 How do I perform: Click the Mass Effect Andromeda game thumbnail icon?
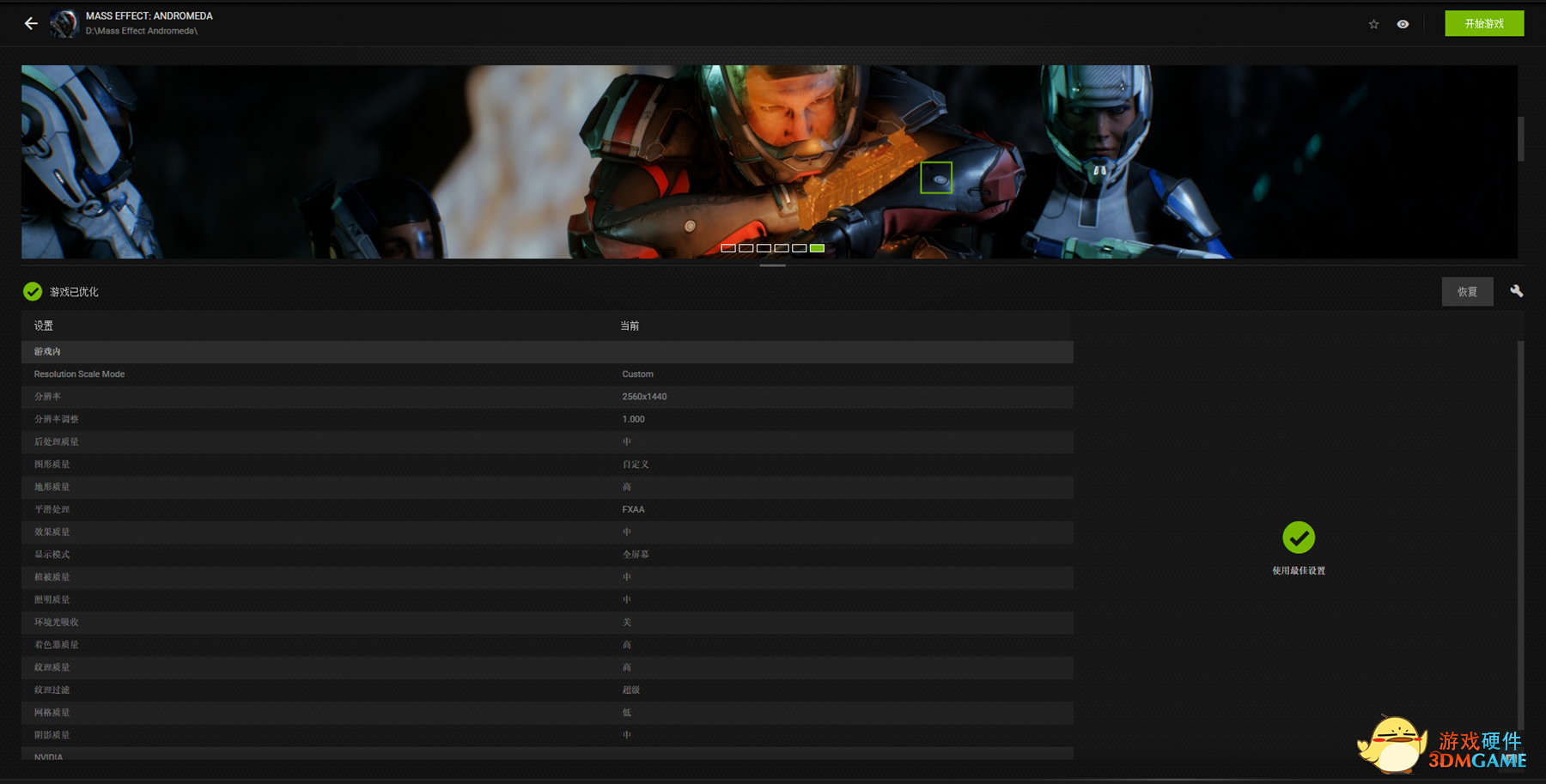[64, 23]
